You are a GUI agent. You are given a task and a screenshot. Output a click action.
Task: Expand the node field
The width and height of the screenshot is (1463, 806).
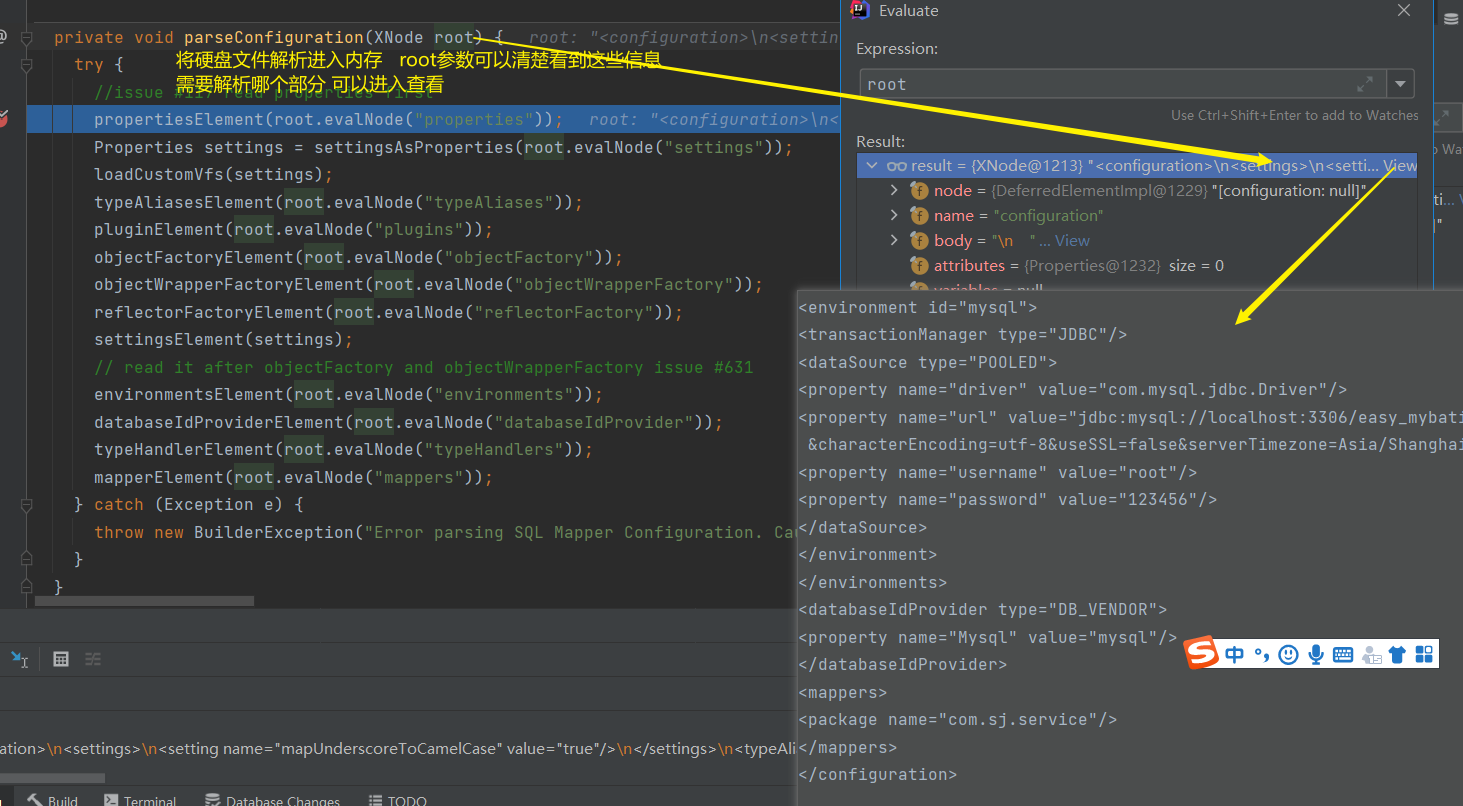click(x=894, y=190)
